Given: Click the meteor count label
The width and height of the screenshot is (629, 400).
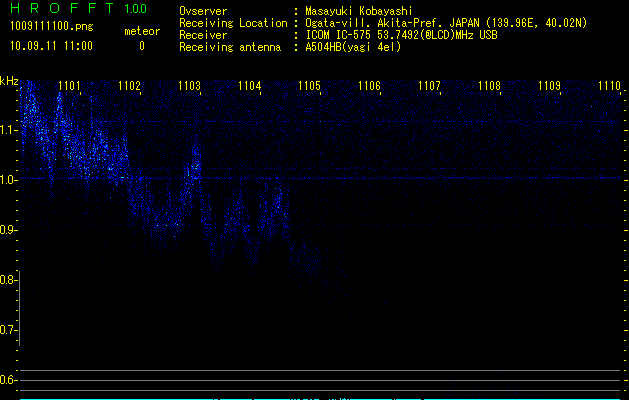Looking at the screenshot, I should pos(142,31).
